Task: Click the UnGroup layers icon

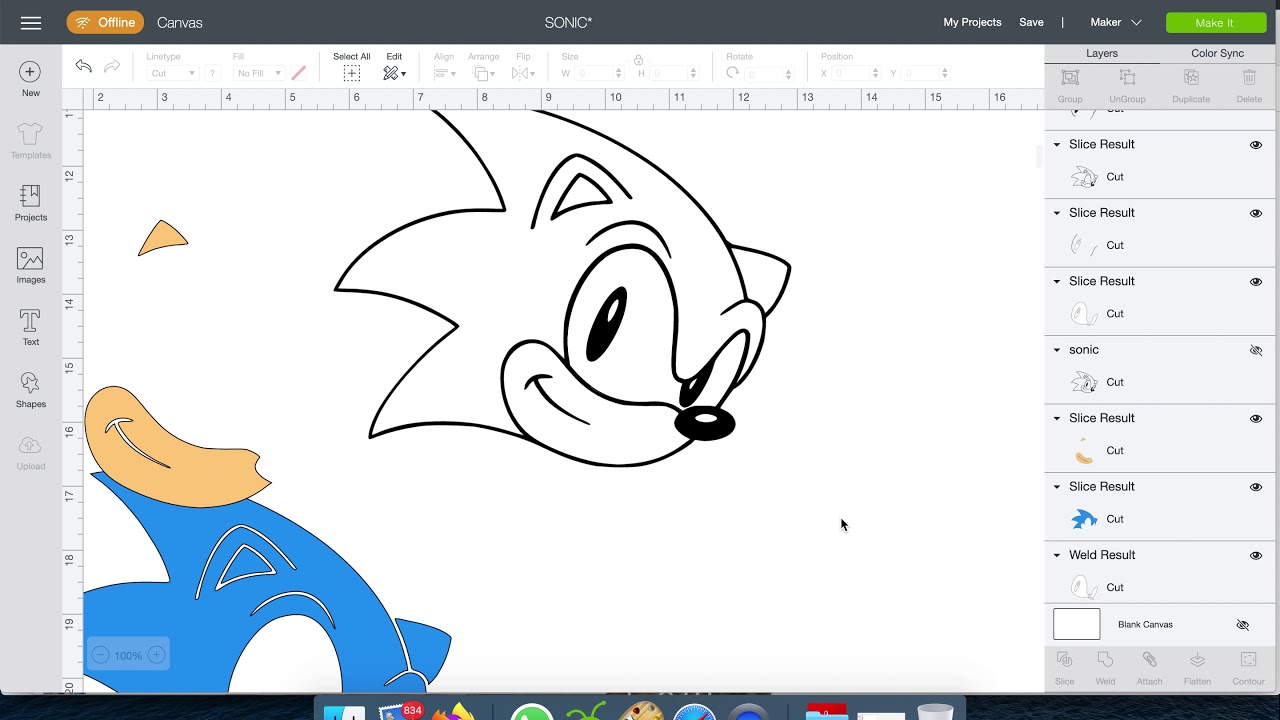Action: point(1127,78)
